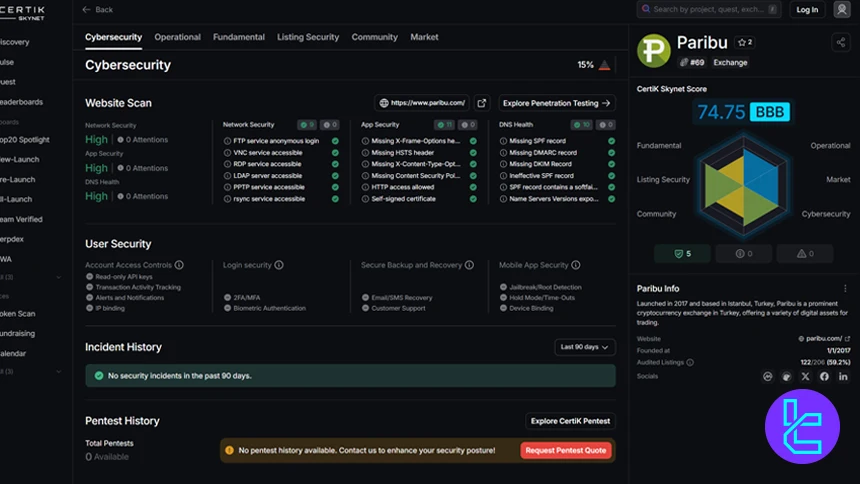Click the Explore Penetration Testing button

(x=557, y=103)
